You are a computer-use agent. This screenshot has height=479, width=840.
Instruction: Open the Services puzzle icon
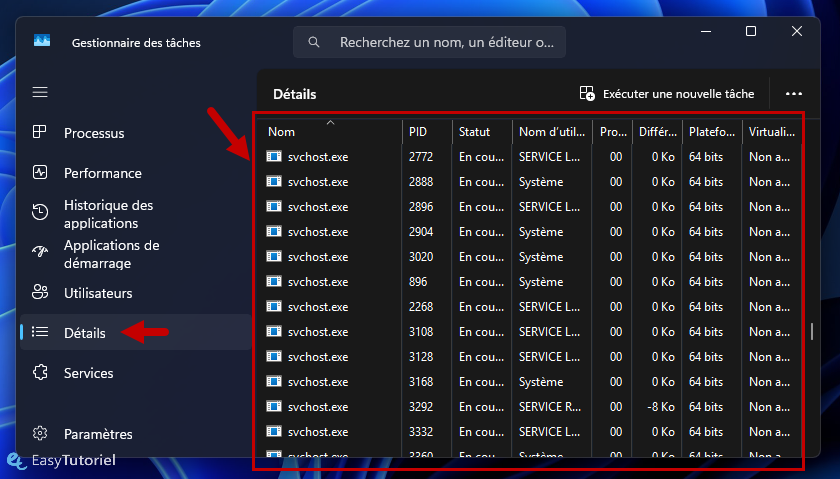coord(40,372)
